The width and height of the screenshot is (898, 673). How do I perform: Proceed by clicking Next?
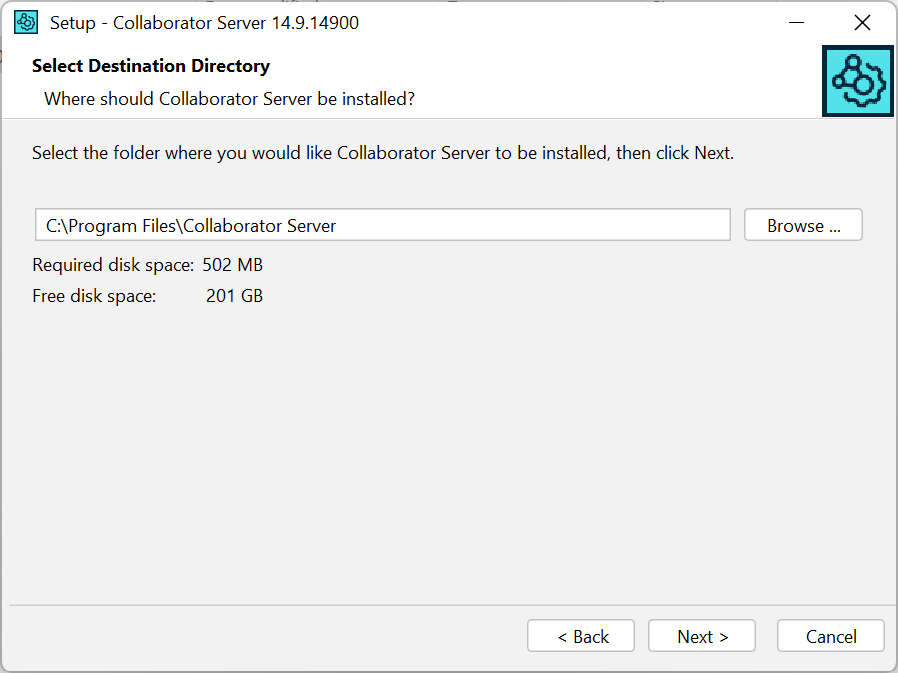coord(701,635)
